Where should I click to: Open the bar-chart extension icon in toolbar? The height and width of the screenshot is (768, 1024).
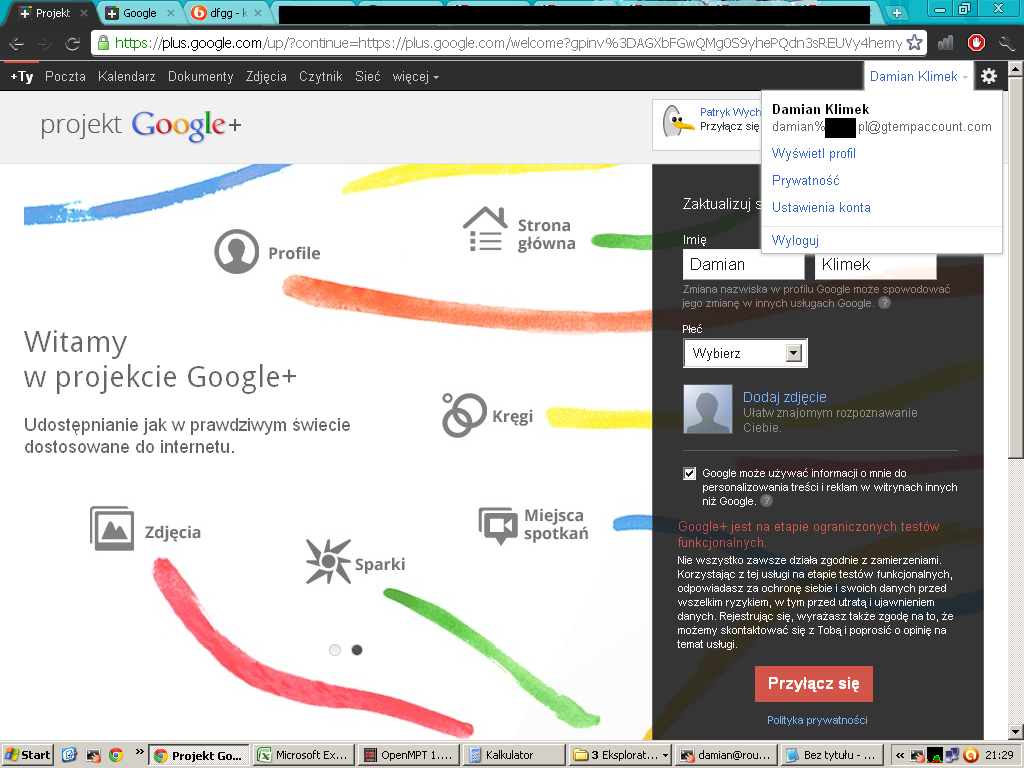pos(945,43)
